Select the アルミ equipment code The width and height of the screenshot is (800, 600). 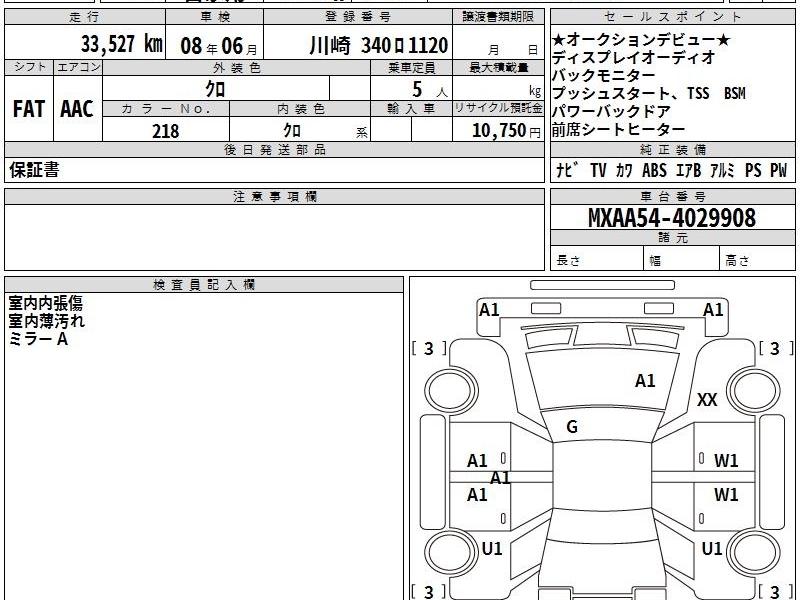(x=722, y=170)
